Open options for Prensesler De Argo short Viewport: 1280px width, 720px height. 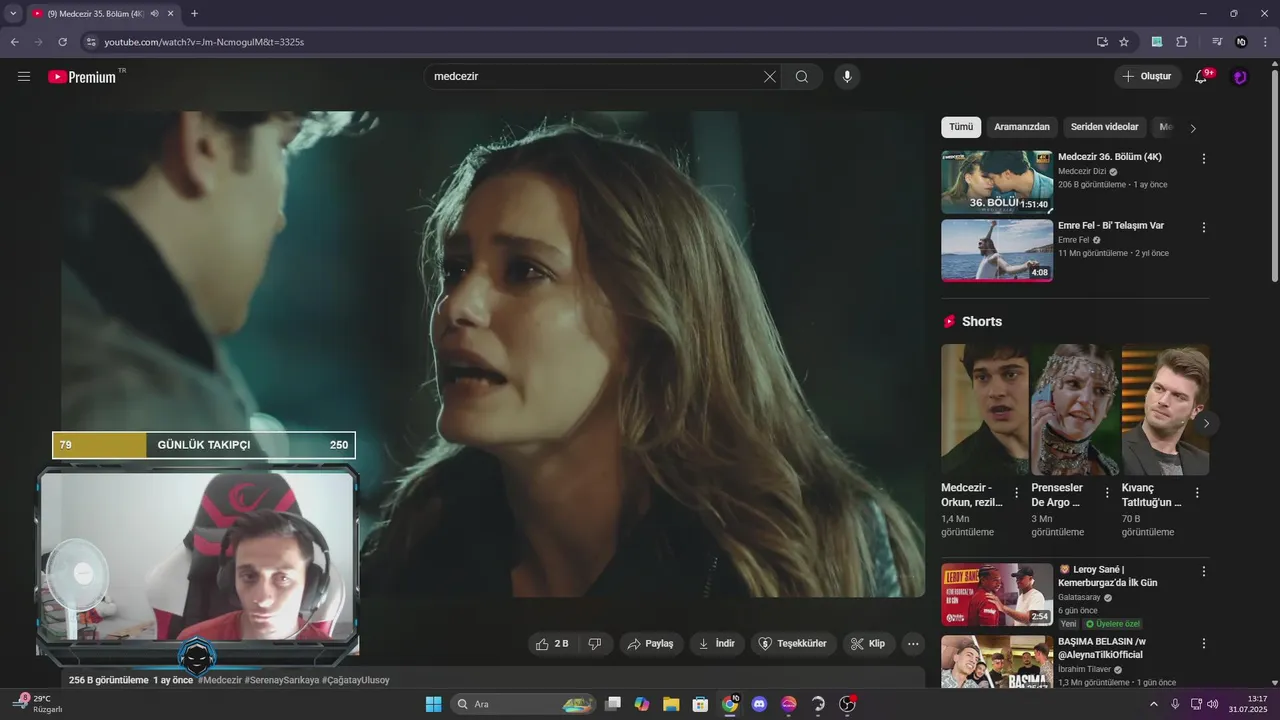click(x=1107, y=493)
